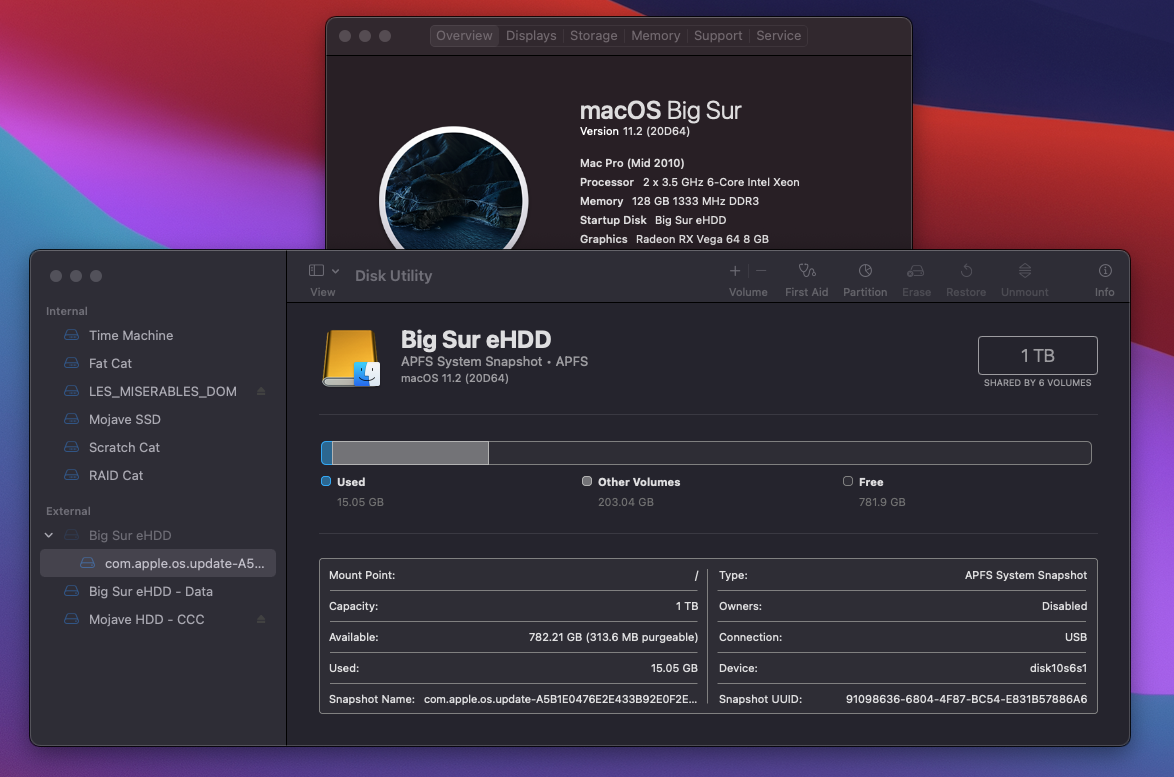The height and width of the screenshot is (777, 1174).
Task: Click the Erase toolbar icon
Action: [x=916, y=270]
